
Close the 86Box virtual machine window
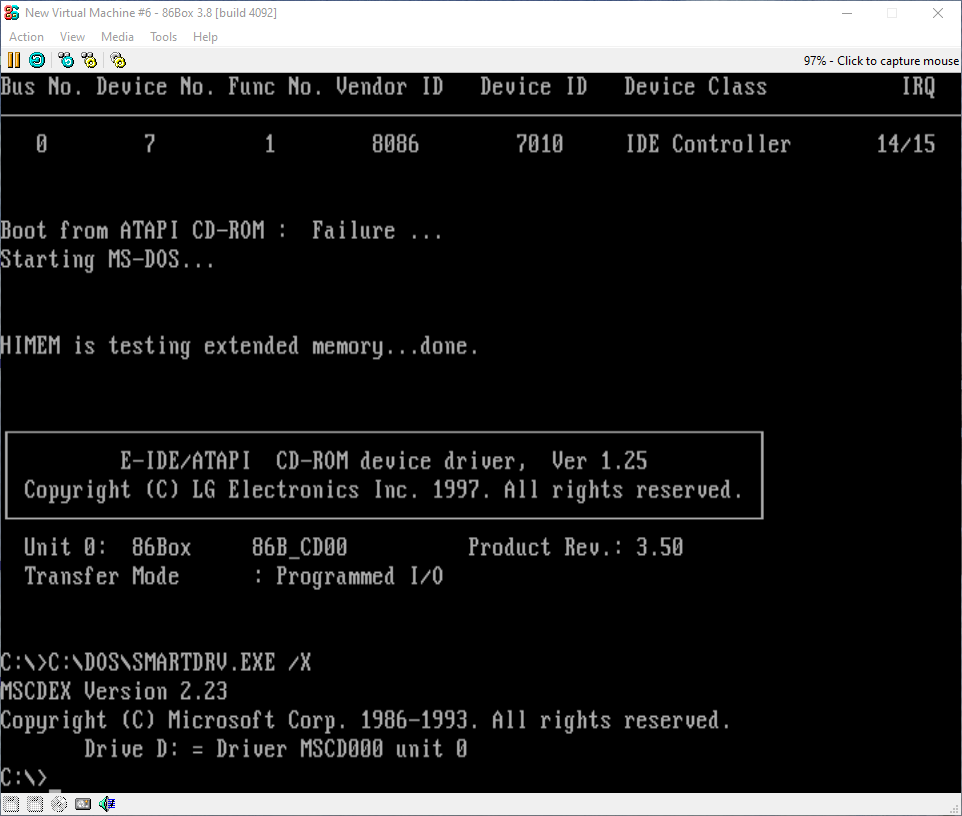click(937, 13)
